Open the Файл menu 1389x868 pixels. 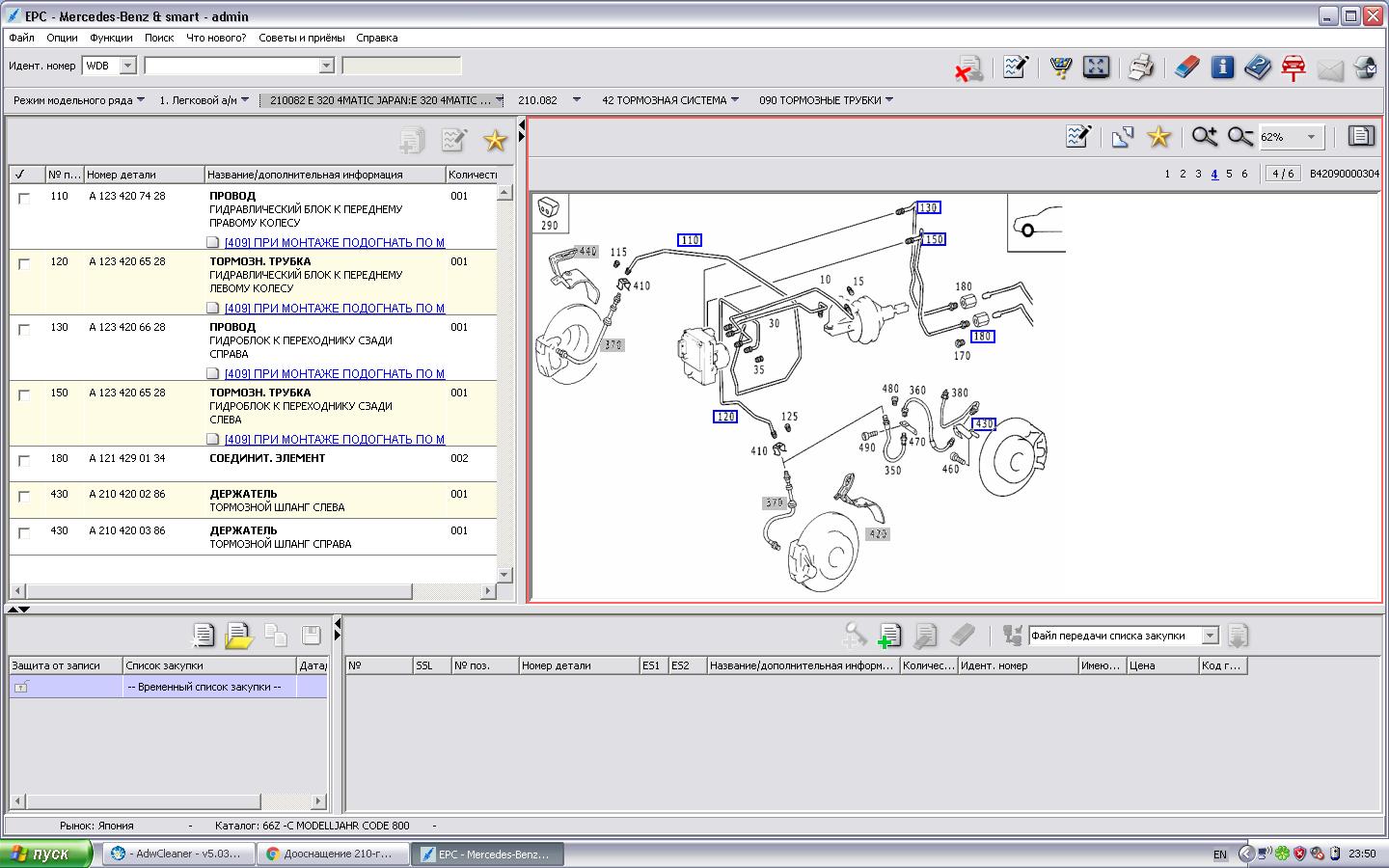21,38
